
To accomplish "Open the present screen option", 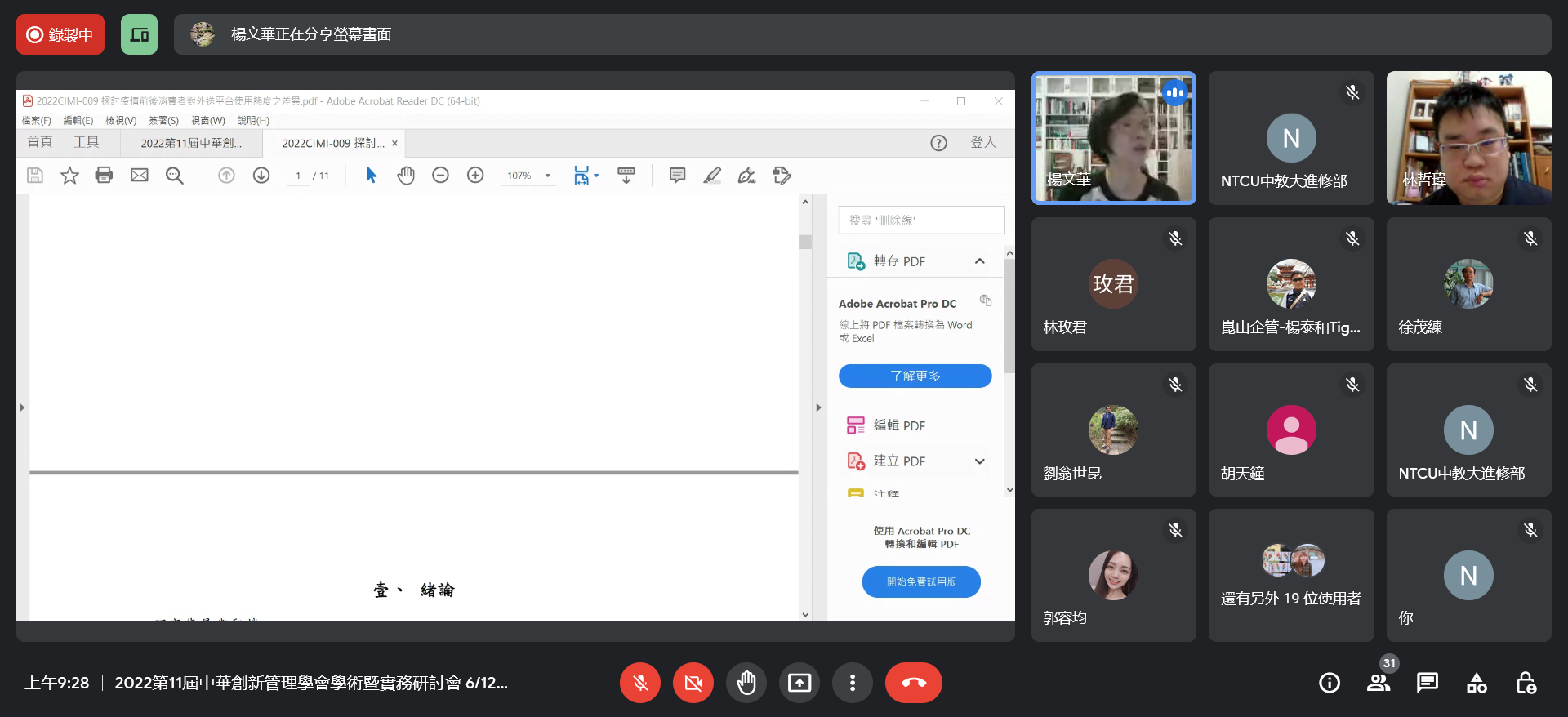I will (x=799, y=683).
